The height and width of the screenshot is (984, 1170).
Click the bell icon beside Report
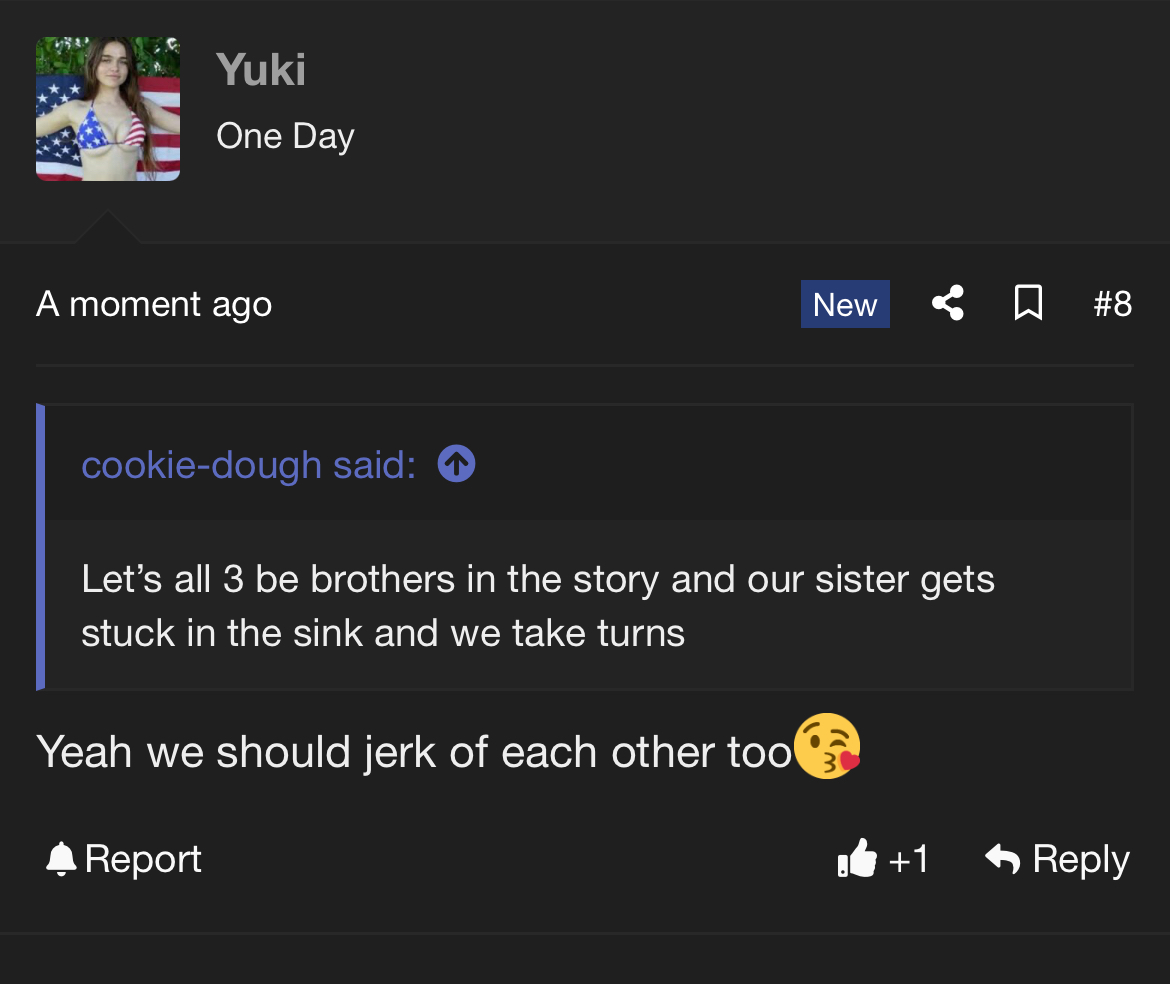(x=61, y=859)
